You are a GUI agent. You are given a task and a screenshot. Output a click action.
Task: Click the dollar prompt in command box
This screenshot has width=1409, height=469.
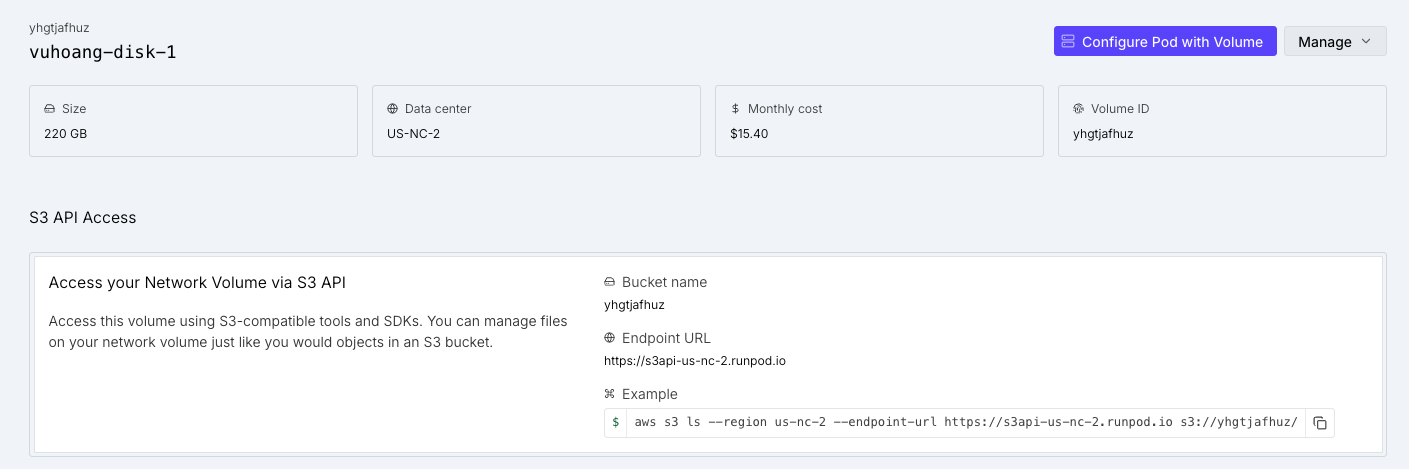tap(616, 423)
